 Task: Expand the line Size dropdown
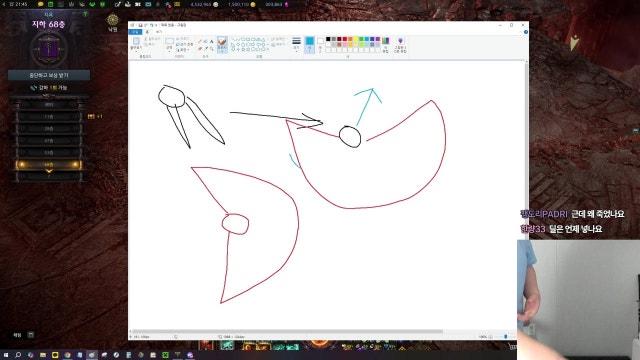click(296, 44)
